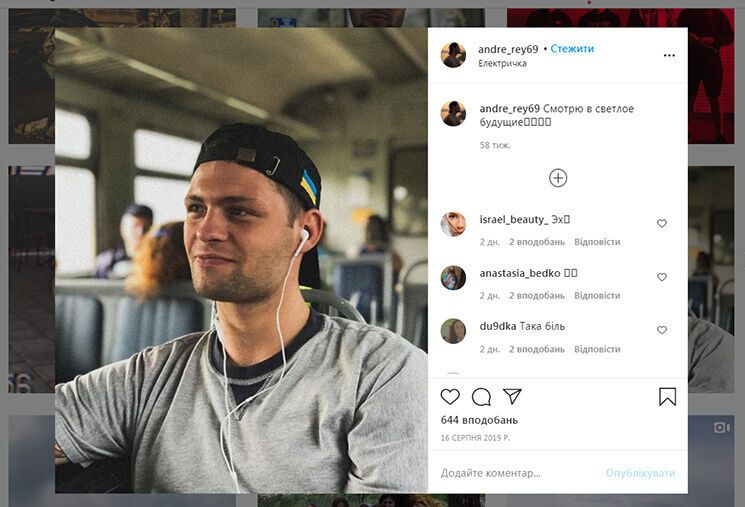The image size is (745, 507).
Task: Save post with the bookmark icon
Action: [x=667, y=397]
